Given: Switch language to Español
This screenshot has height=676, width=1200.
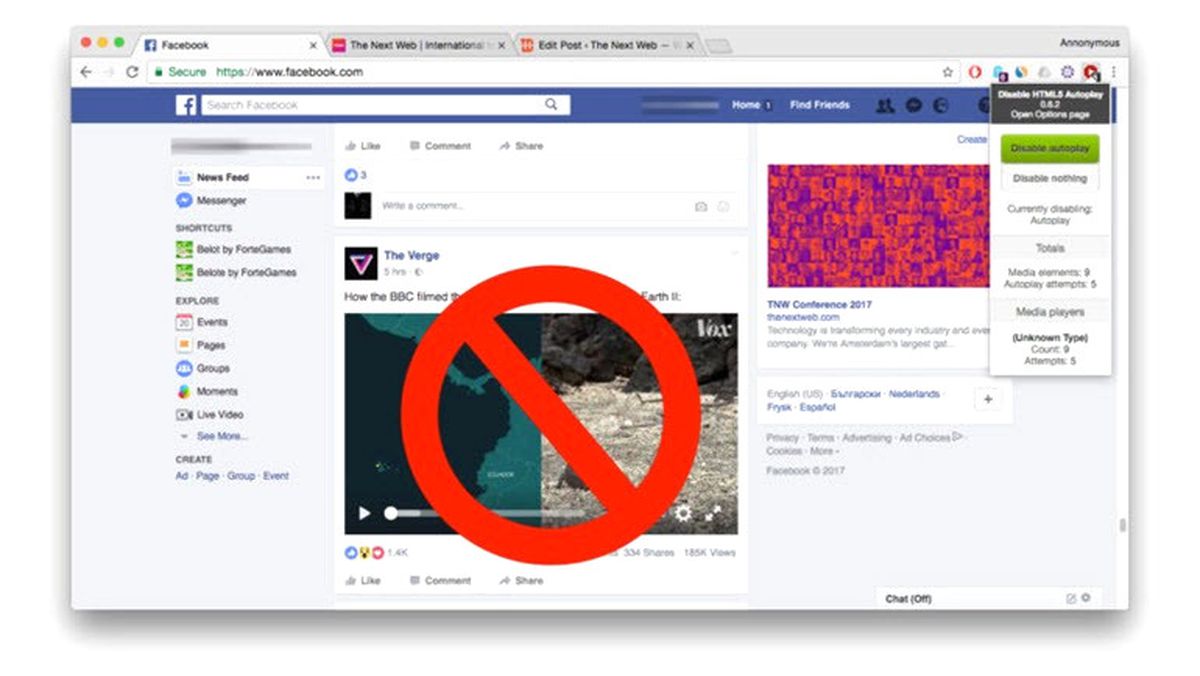Looking at the screenshot, I should tap(819, 408).
